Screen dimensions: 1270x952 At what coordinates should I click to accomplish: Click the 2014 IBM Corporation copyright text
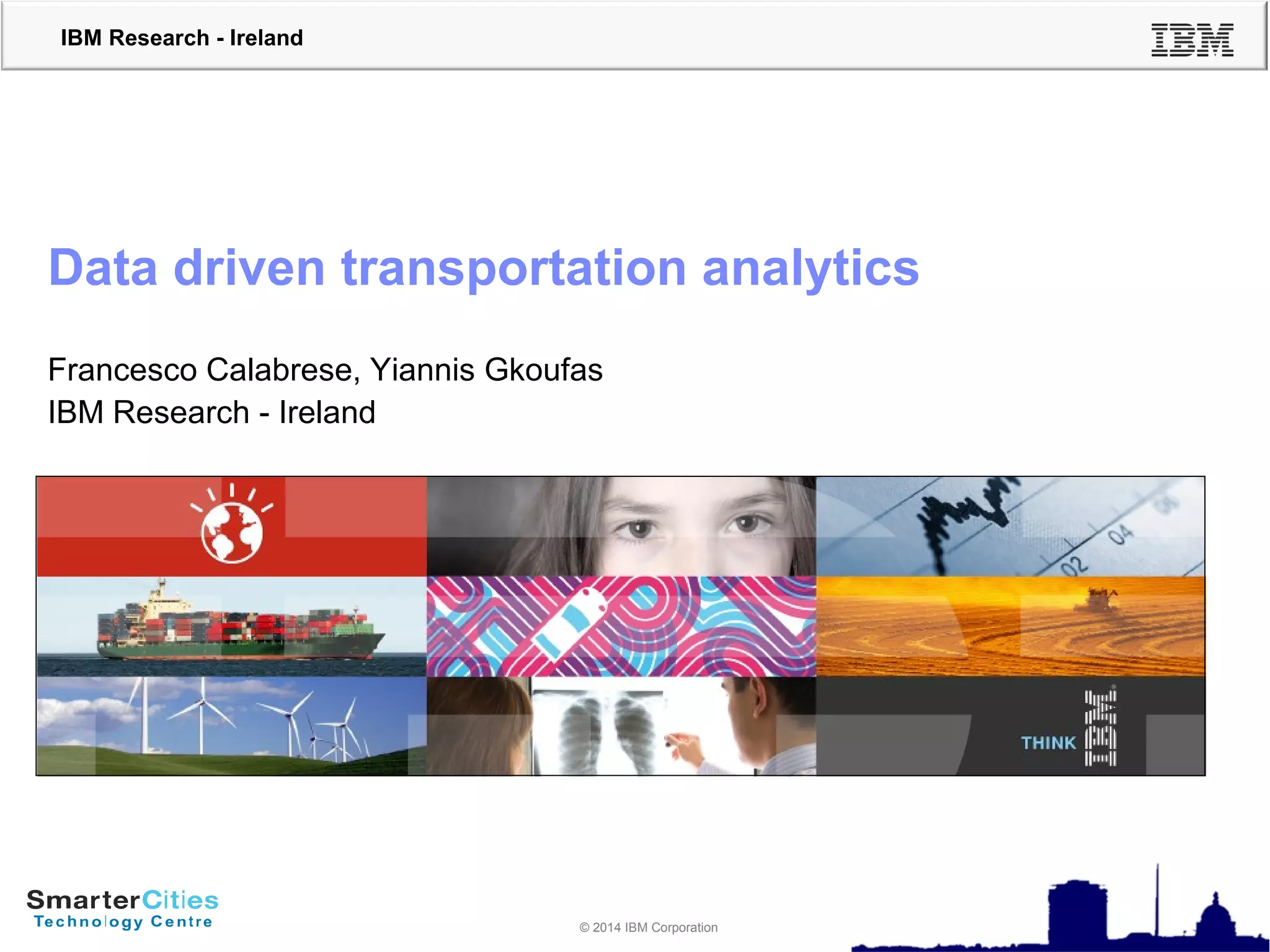coord(648,927)
